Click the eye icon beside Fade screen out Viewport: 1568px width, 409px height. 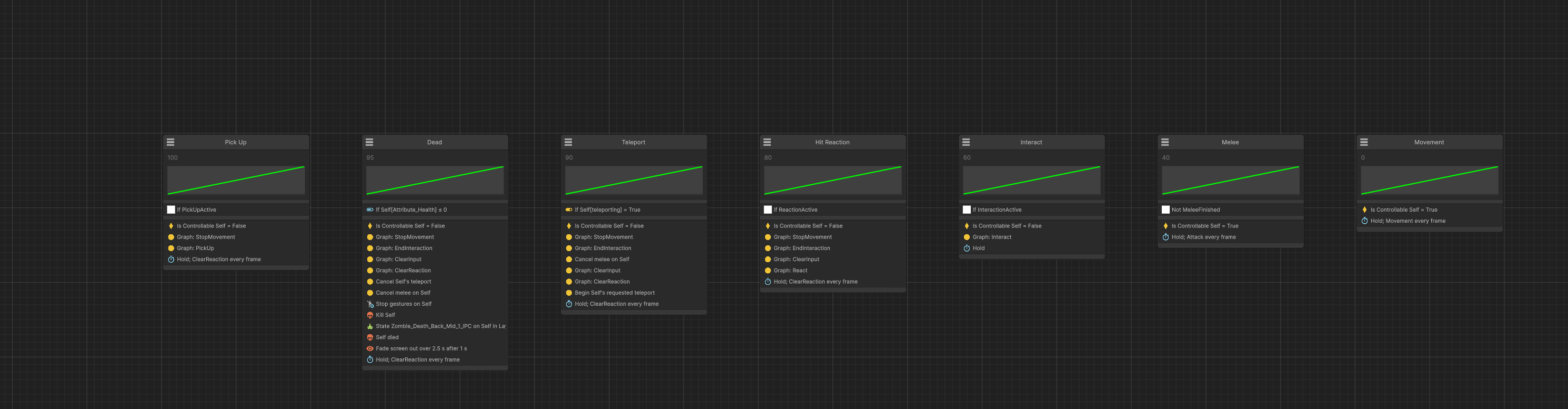370,348
